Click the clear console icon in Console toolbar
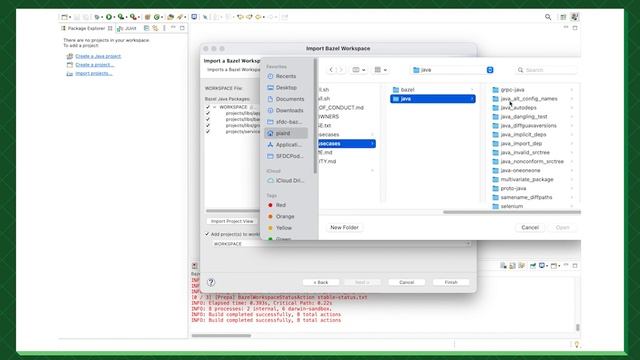Image resolution: width=640 pixels, height=360 pixels. click(x=503, y=266)
